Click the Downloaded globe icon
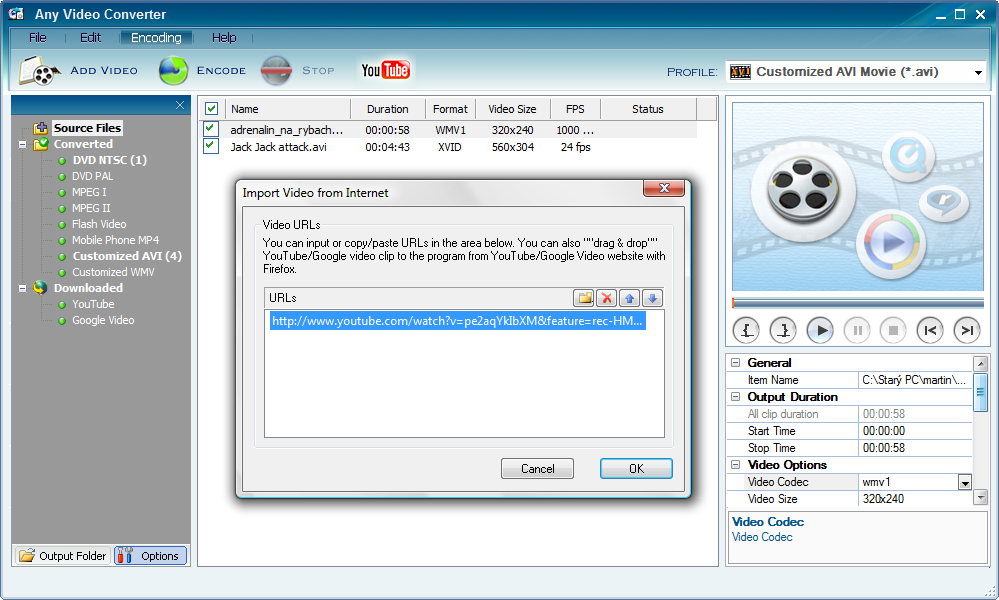The height and width of the screenshot is (600, 999). [41, 288]
